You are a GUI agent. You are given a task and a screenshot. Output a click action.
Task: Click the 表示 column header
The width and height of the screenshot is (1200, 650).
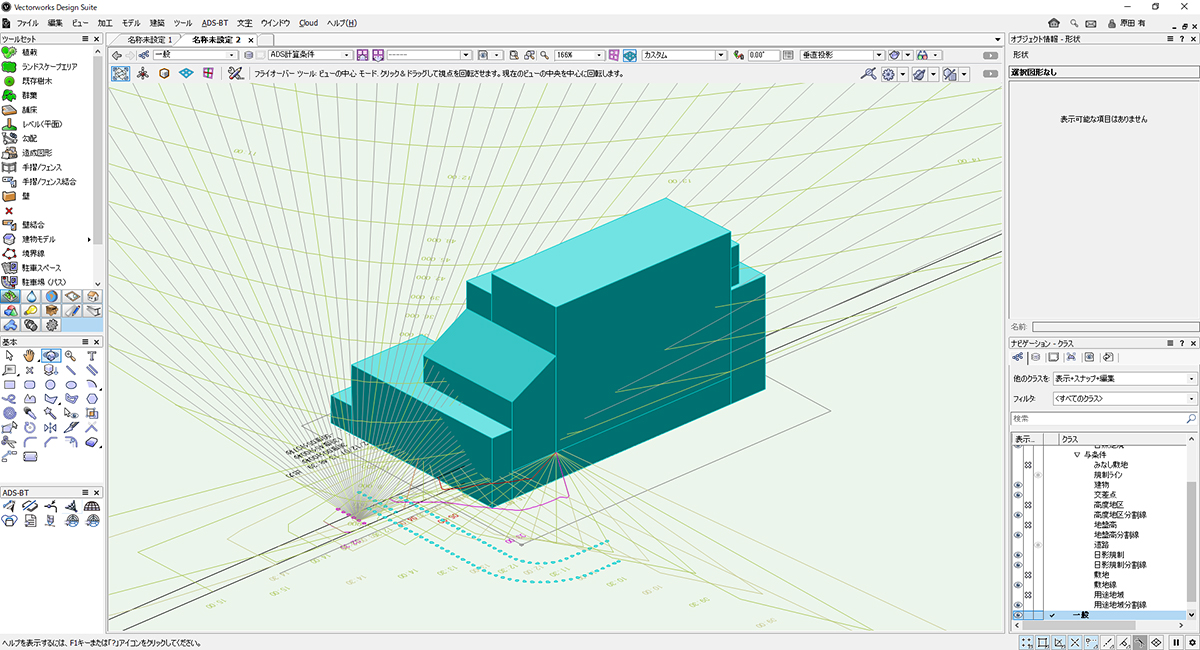click(x=1024, y=439)
